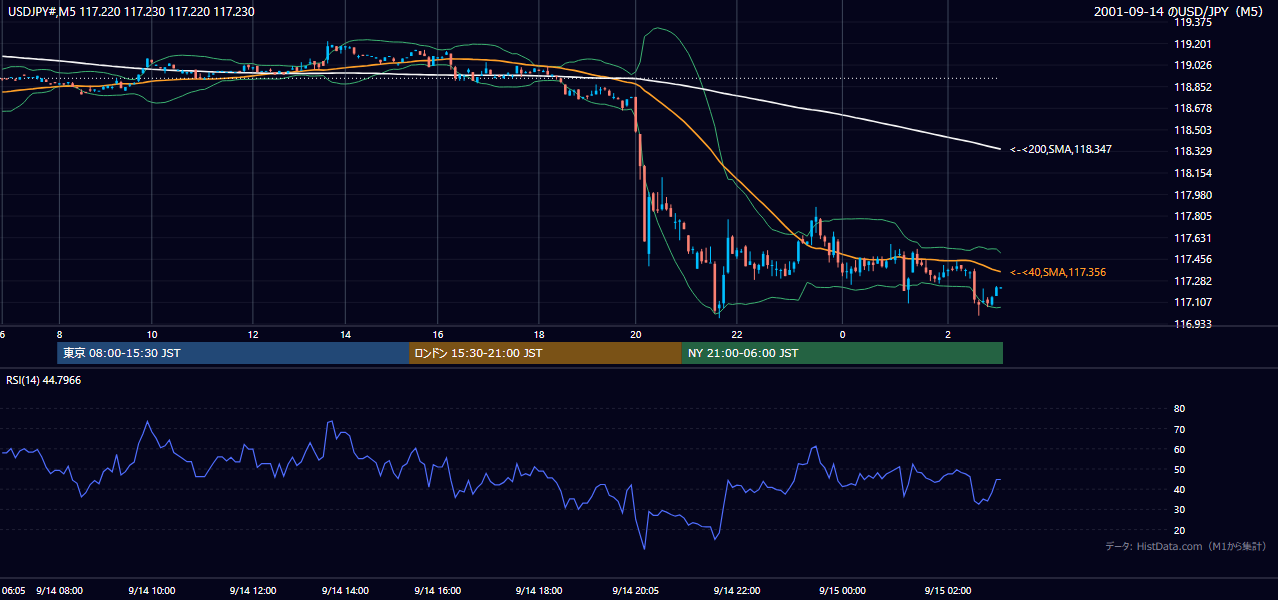Click hour label 0 under price chart

(x=842, y=335)
